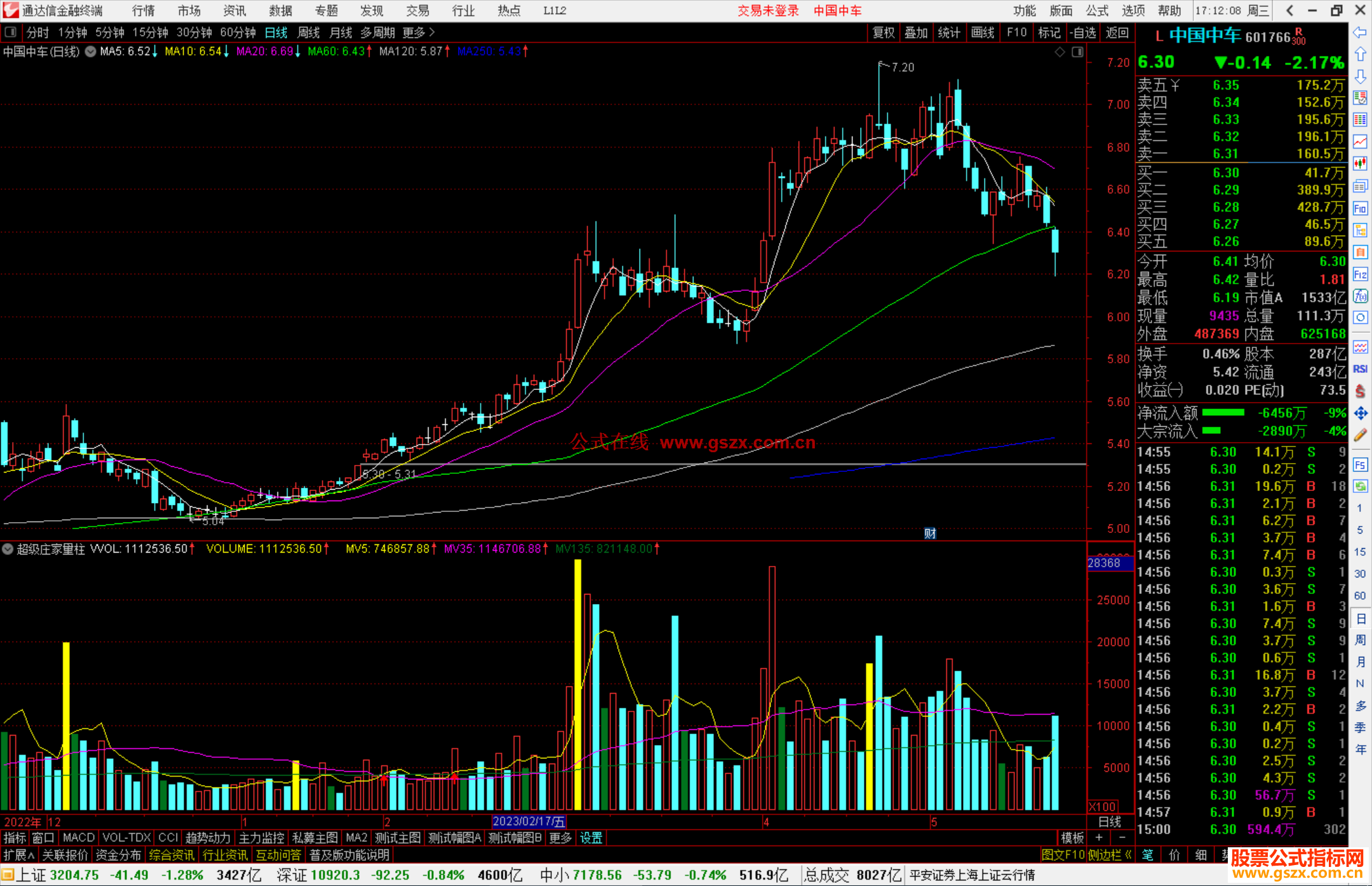Switch to the MACD indicator tab
Image resolution: width=1372 pixels, height=886 pixels.
pos(79,838)
